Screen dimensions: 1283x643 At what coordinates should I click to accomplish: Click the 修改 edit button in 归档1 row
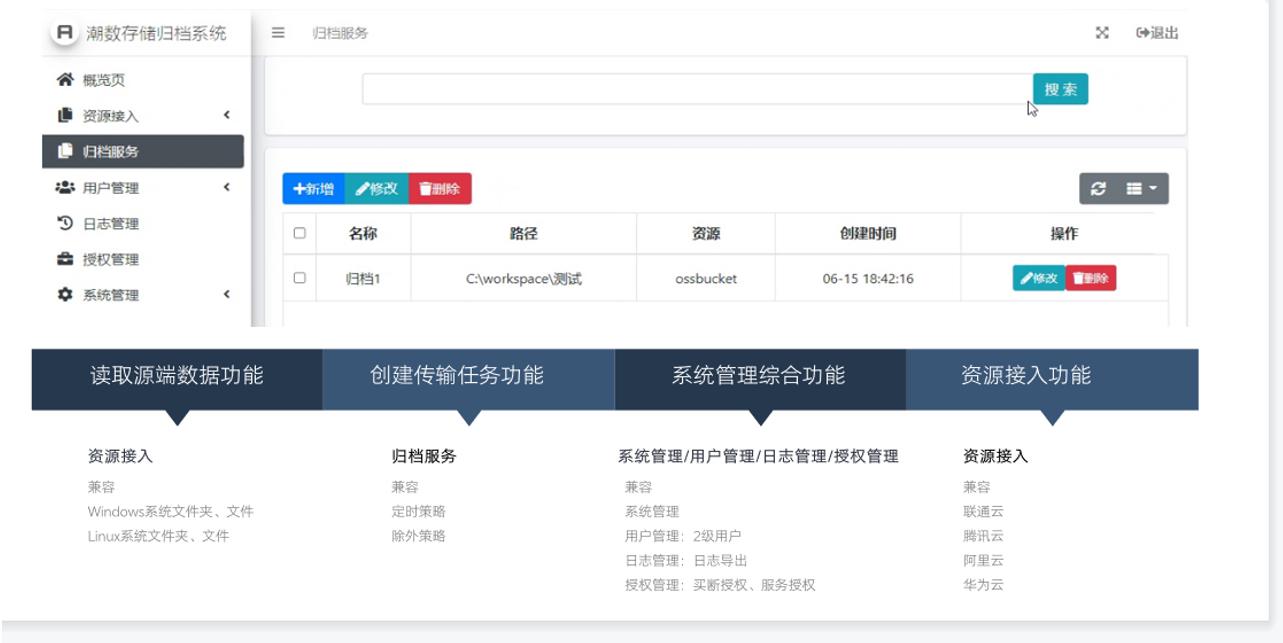coord(1038,279)
